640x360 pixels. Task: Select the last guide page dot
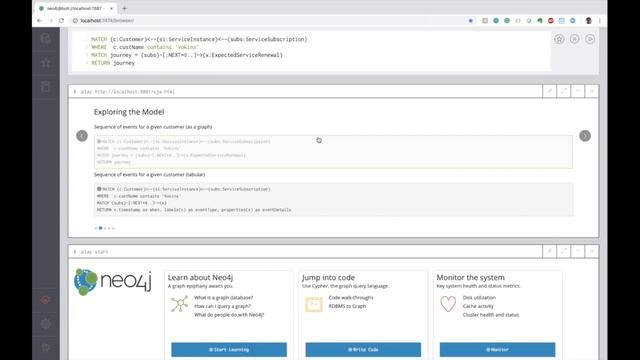coord(113,228)
